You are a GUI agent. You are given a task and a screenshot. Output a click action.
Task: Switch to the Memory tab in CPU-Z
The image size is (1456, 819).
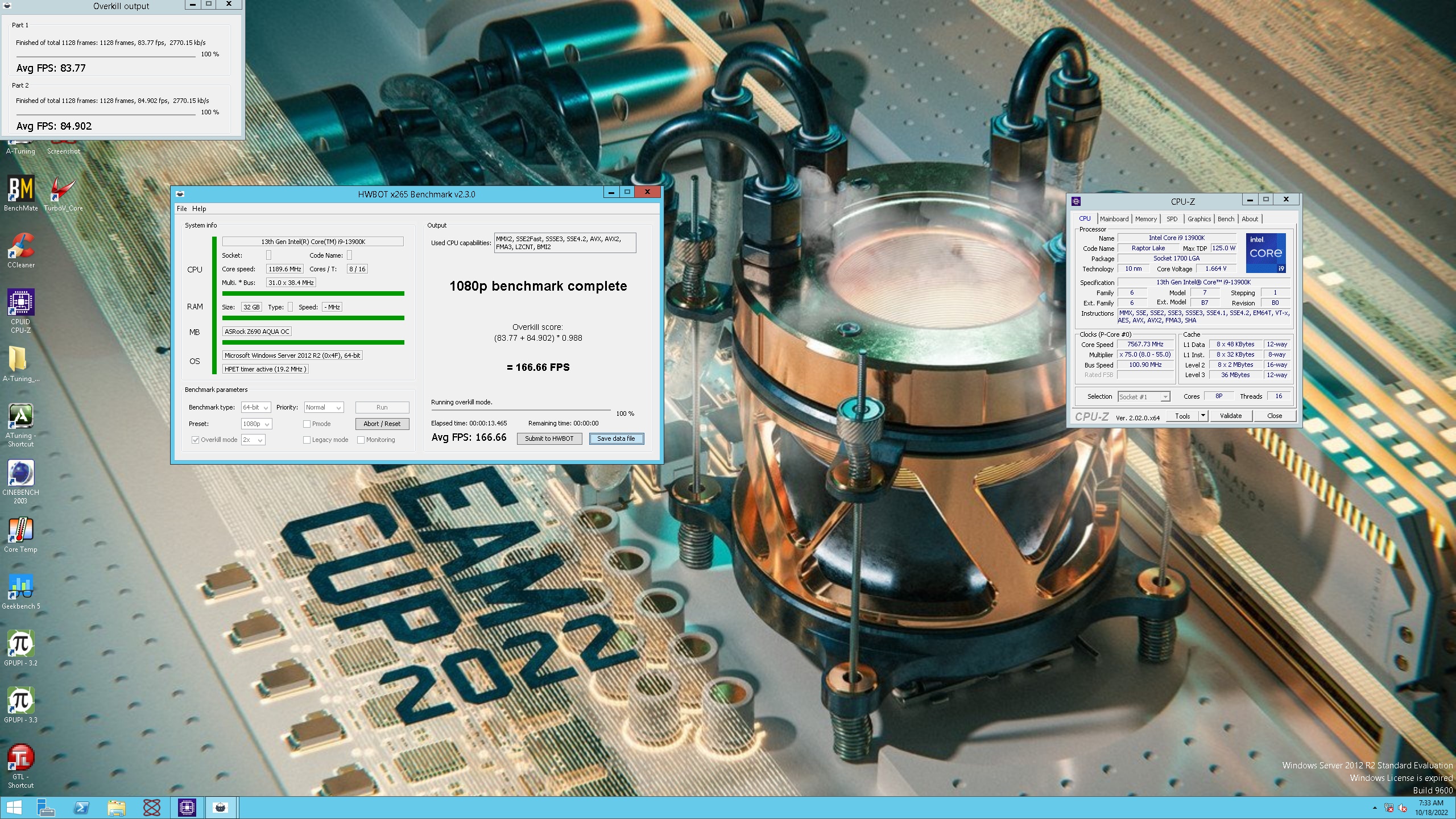[x=1145, y=219]
